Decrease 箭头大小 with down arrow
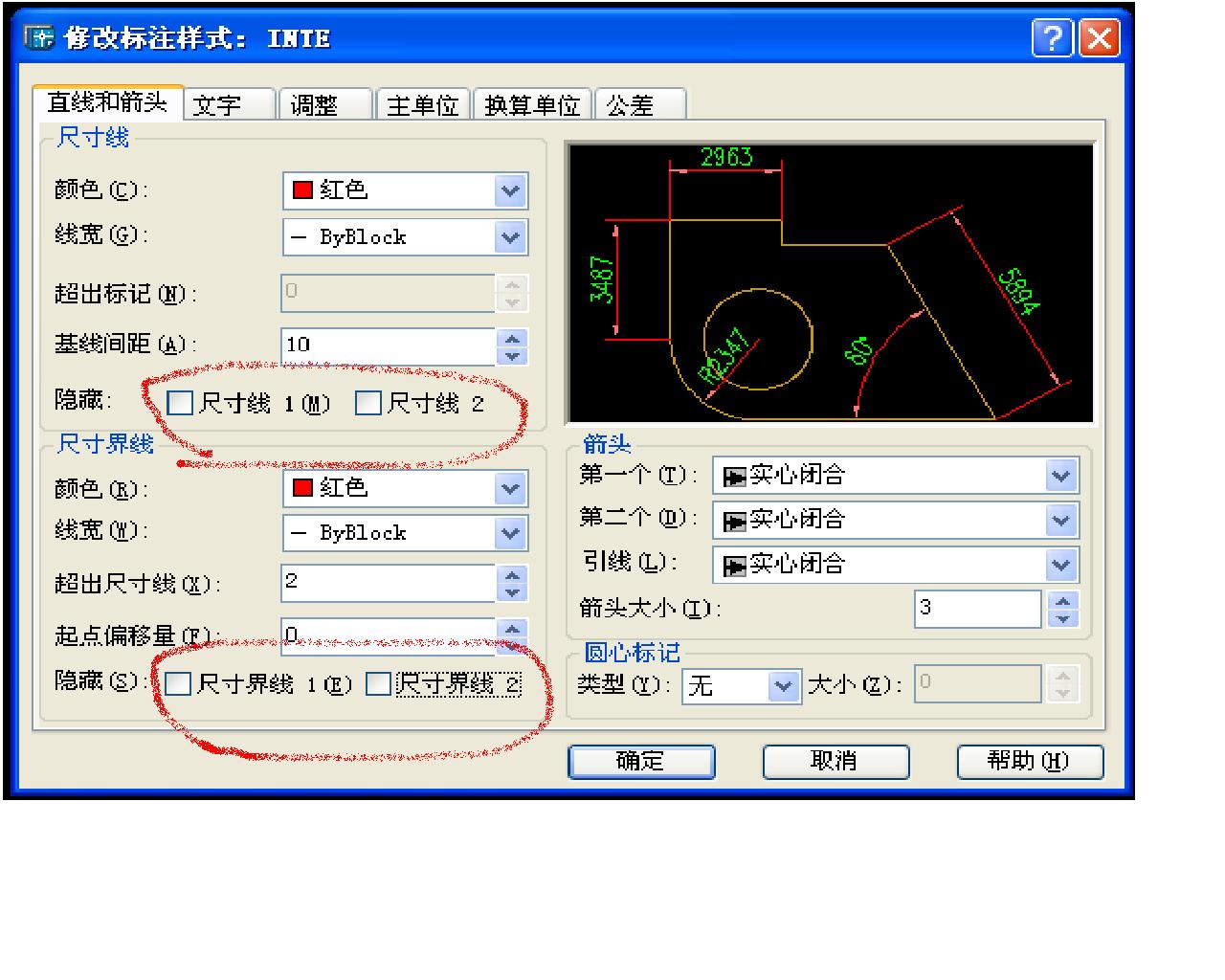This screenshot has height=980, width=1225. pyautogui.click(x=1063, y=618)
